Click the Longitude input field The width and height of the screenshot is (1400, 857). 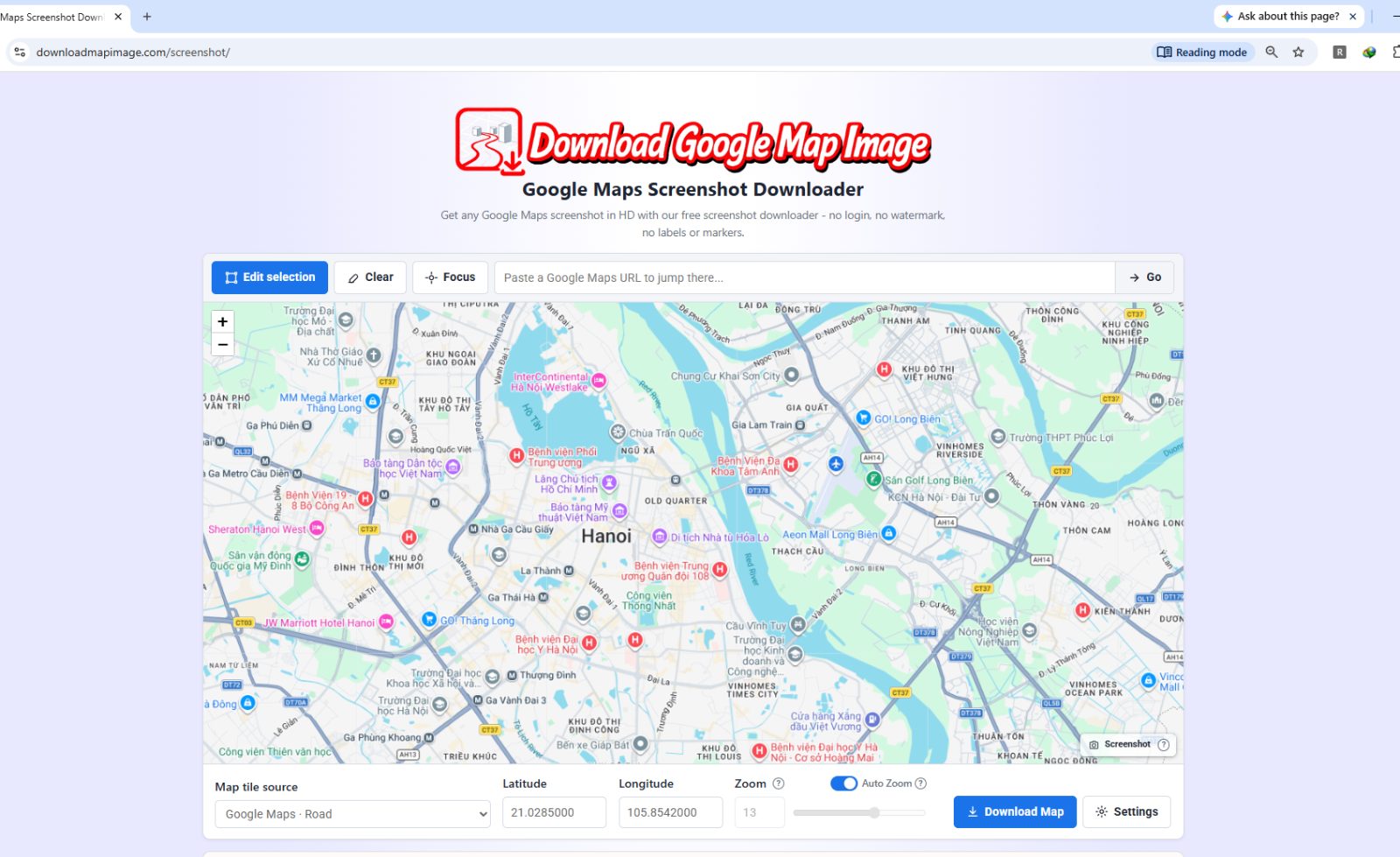pyautogui.click(x=670, y=812)
